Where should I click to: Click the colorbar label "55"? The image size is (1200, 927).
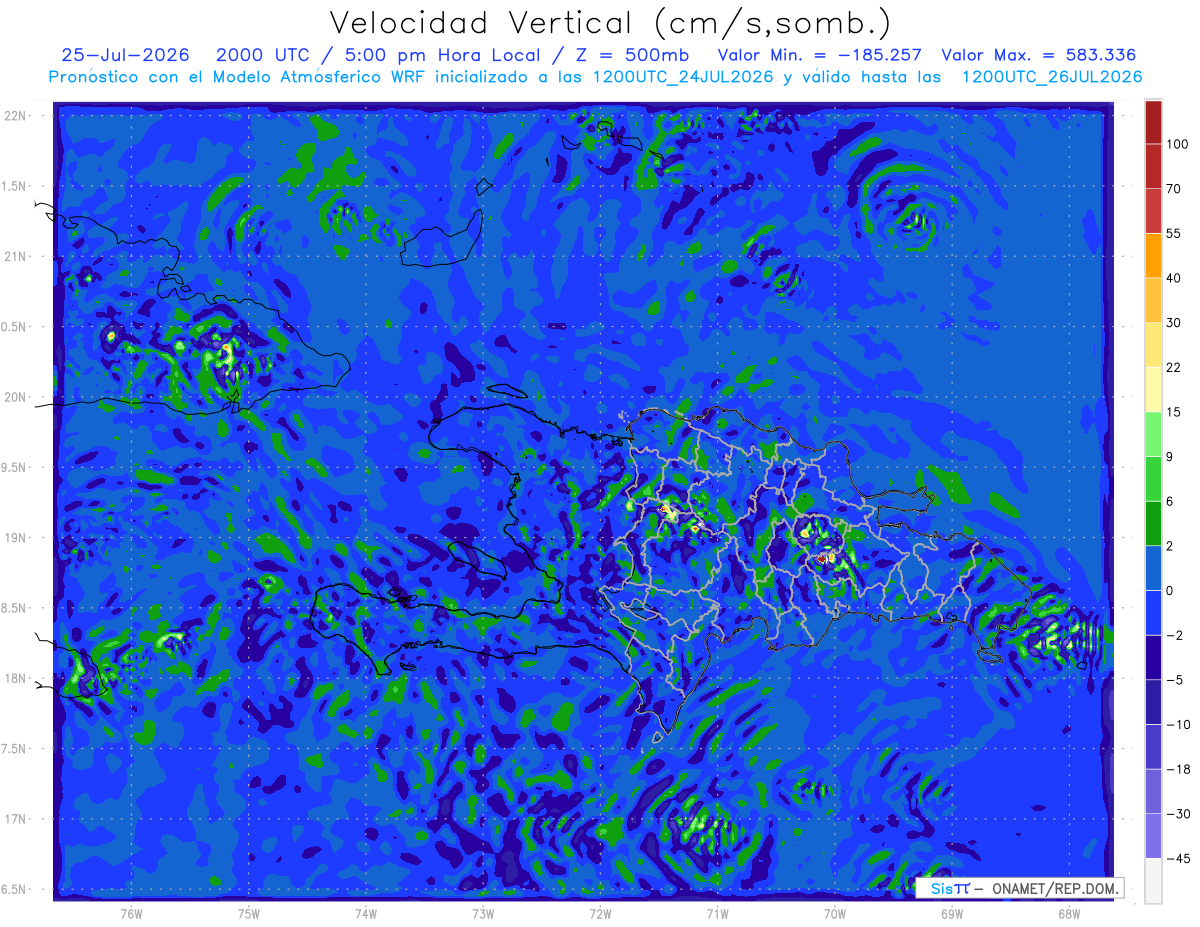point(1173,233)
